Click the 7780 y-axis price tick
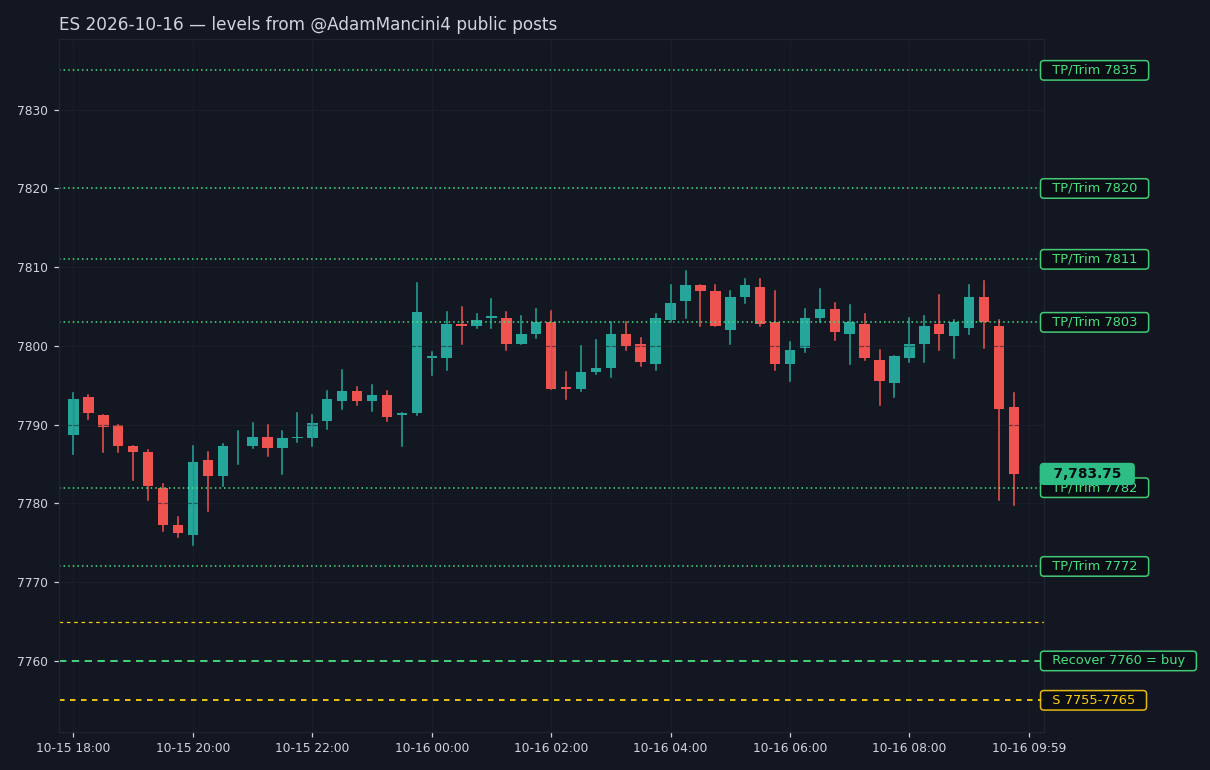The image size is (1210, 770). 33,503
